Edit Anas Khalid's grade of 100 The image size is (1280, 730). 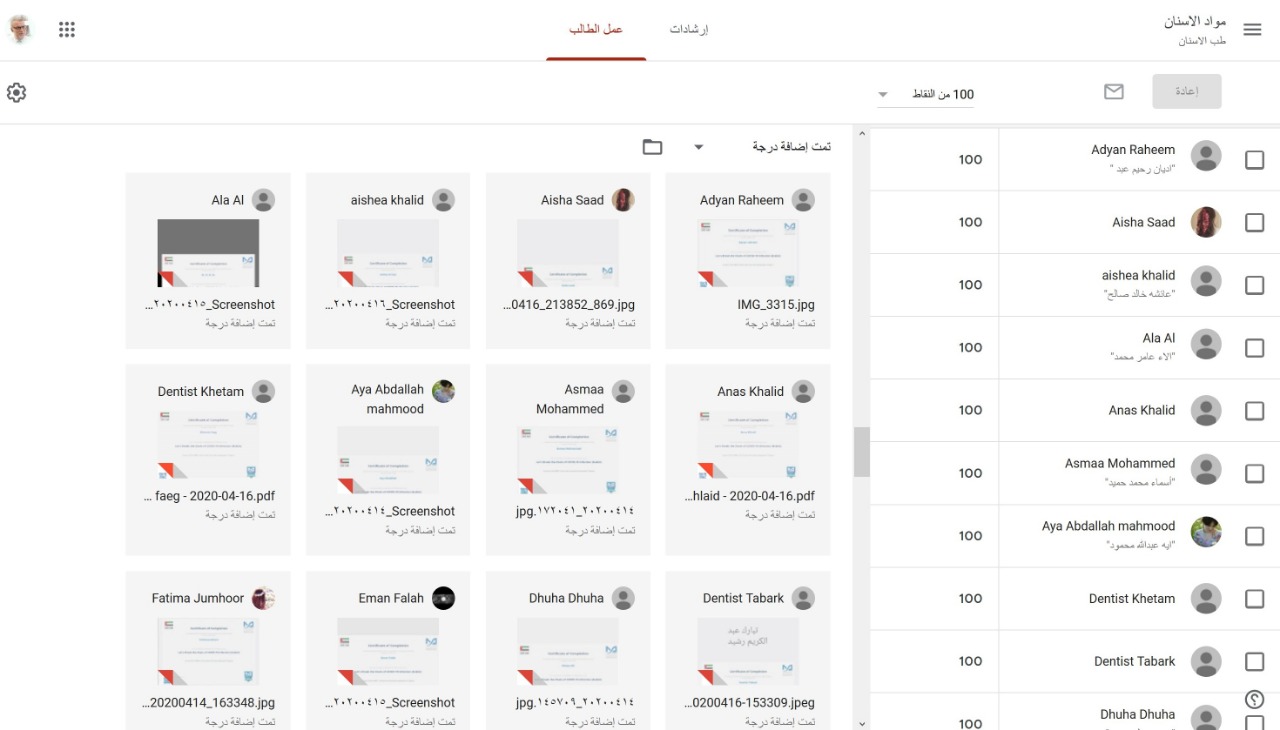pos(970,410)
